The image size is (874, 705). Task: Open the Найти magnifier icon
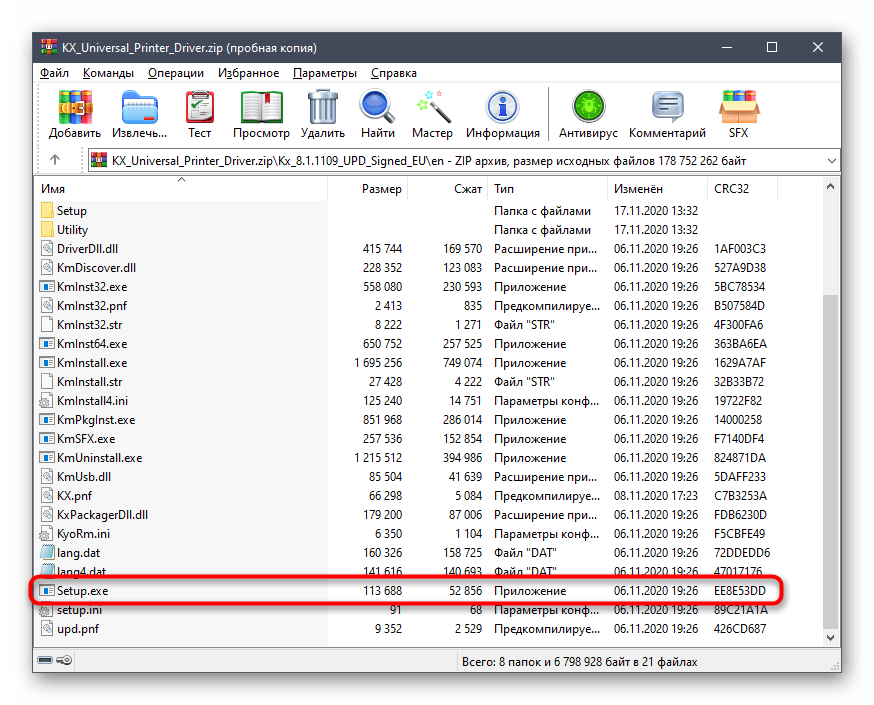click(x=377, y=107)
